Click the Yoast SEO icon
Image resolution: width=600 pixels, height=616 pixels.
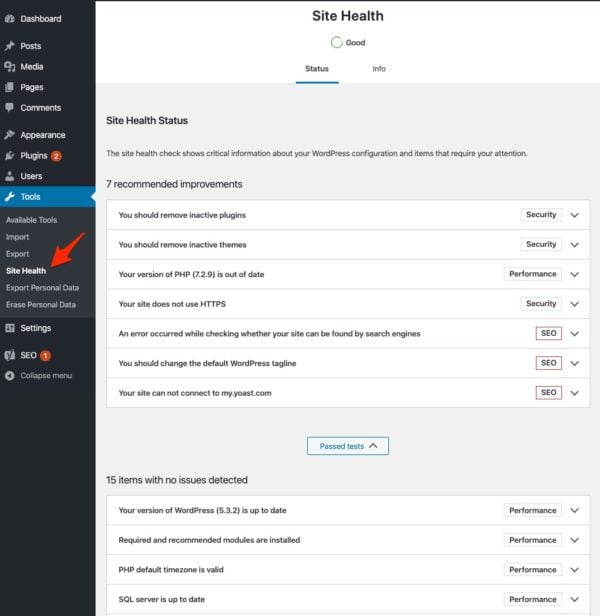click(x=10, y=355)
